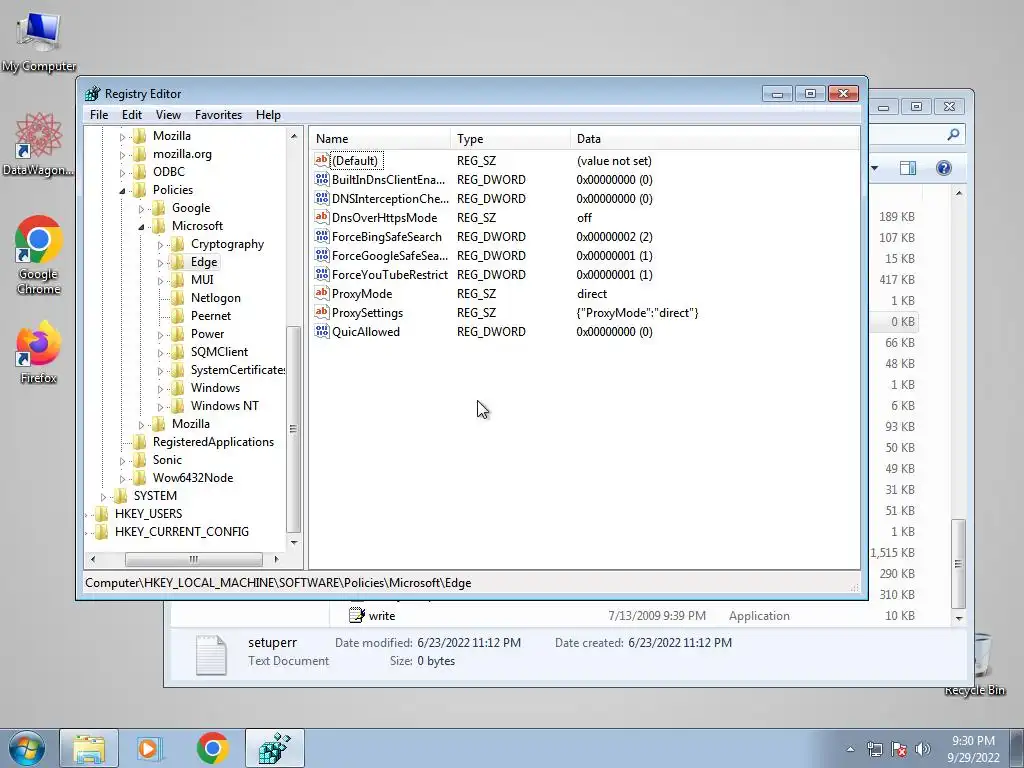
Task: Select the ProxySettings value name
Action: click(367, 312)
